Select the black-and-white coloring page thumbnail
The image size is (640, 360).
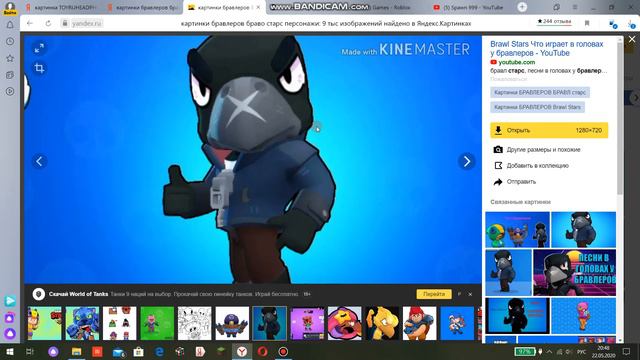[195, 323]
